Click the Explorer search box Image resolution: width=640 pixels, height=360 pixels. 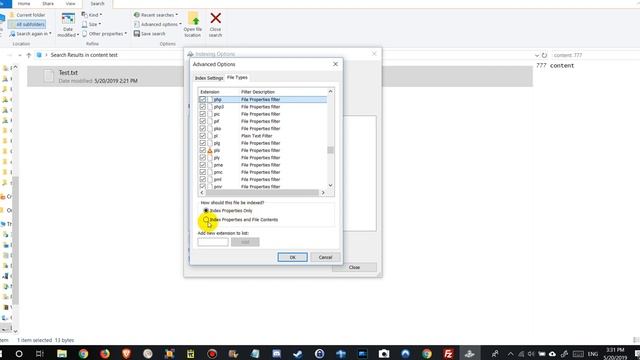coord(594,55)
